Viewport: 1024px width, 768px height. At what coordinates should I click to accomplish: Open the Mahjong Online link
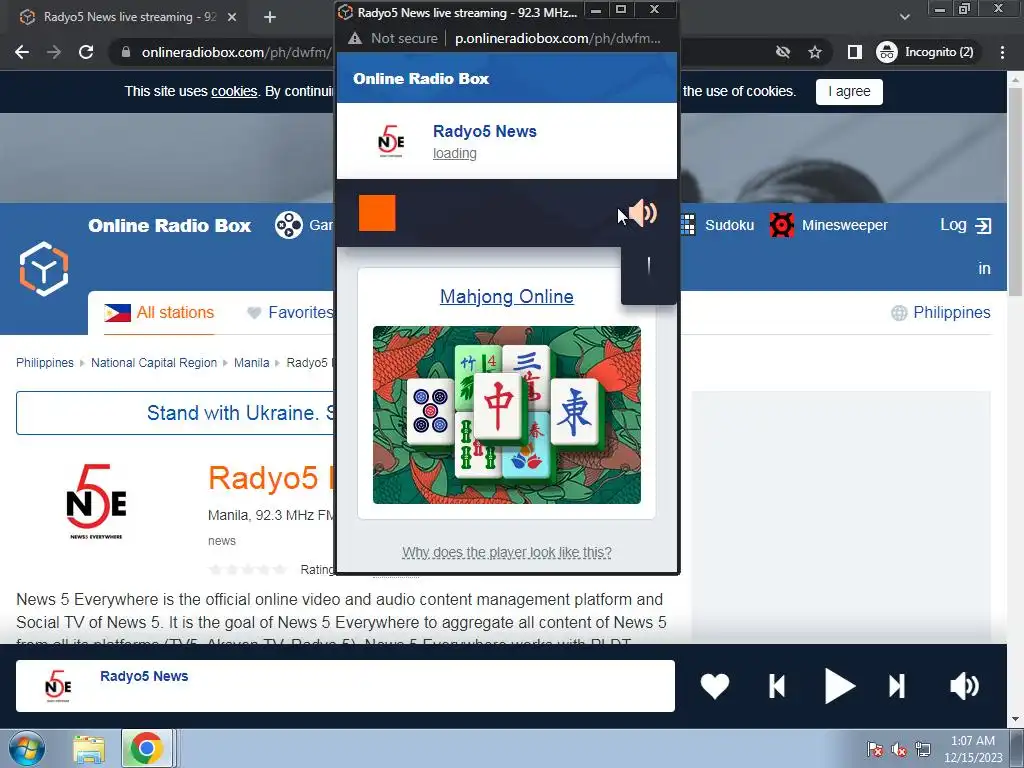pos(507,296)
